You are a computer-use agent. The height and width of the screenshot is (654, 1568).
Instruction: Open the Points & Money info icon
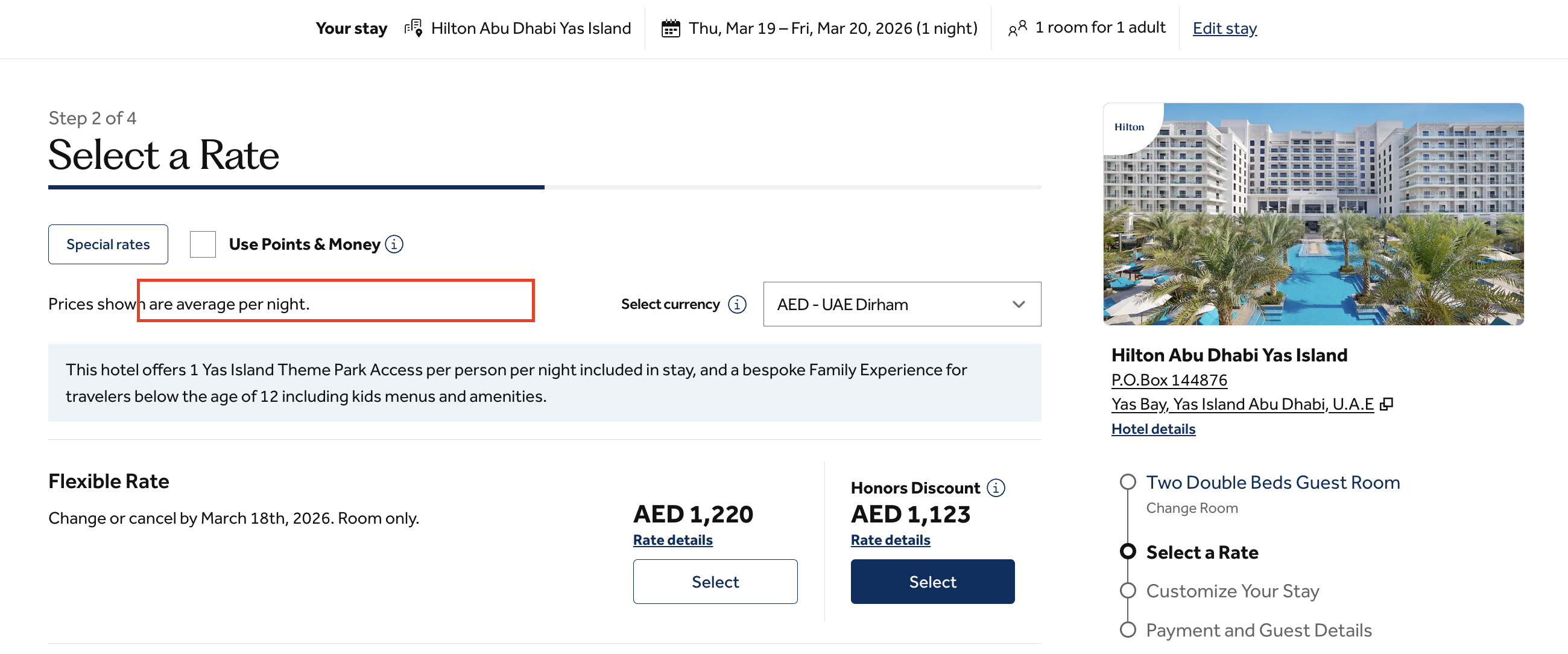click(394, 244)
